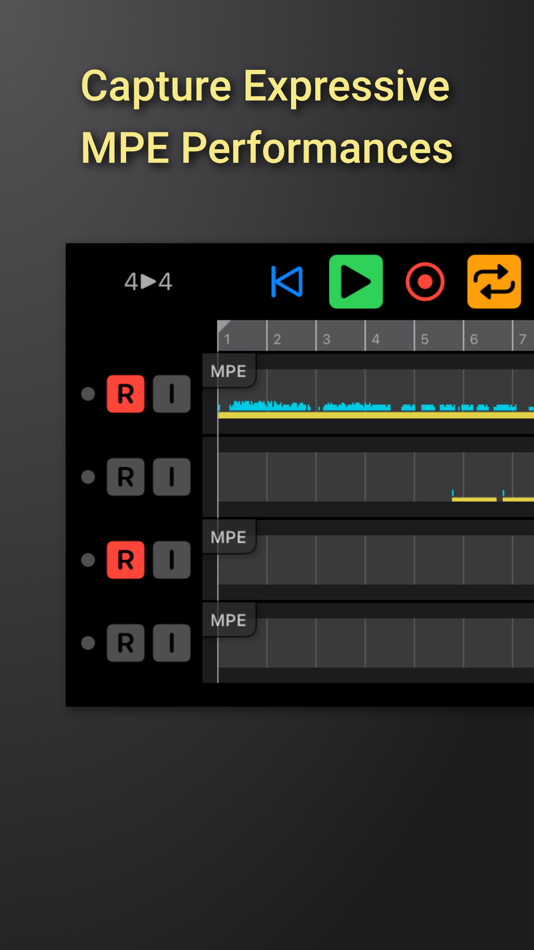Toggle the orange loop button

point(494,282)
